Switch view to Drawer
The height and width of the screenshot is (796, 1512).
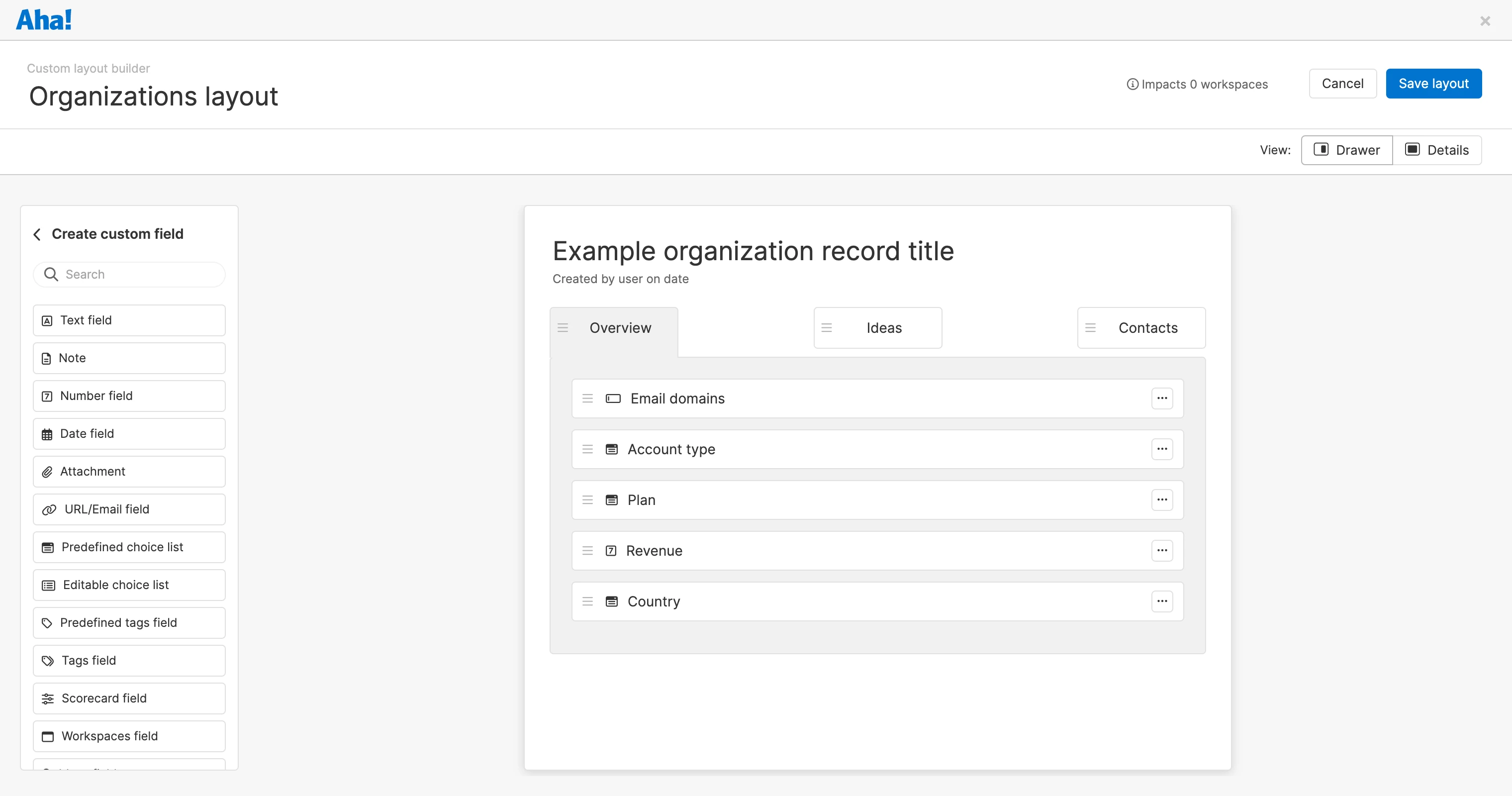[x=1346, y=150]
